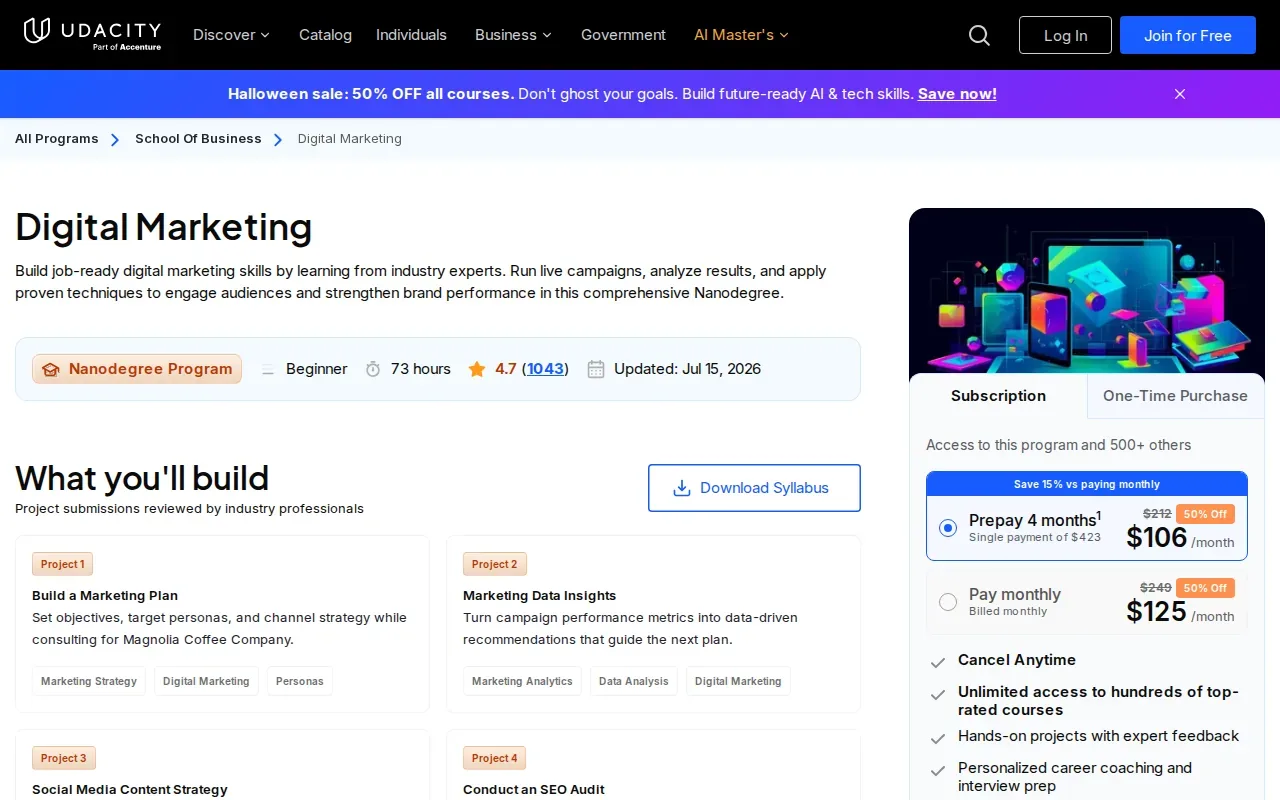Click the Digital Marketing course artwork
Viewport: 1280px width, 800px height.
pyautogui.click(x=1087, y=291)
